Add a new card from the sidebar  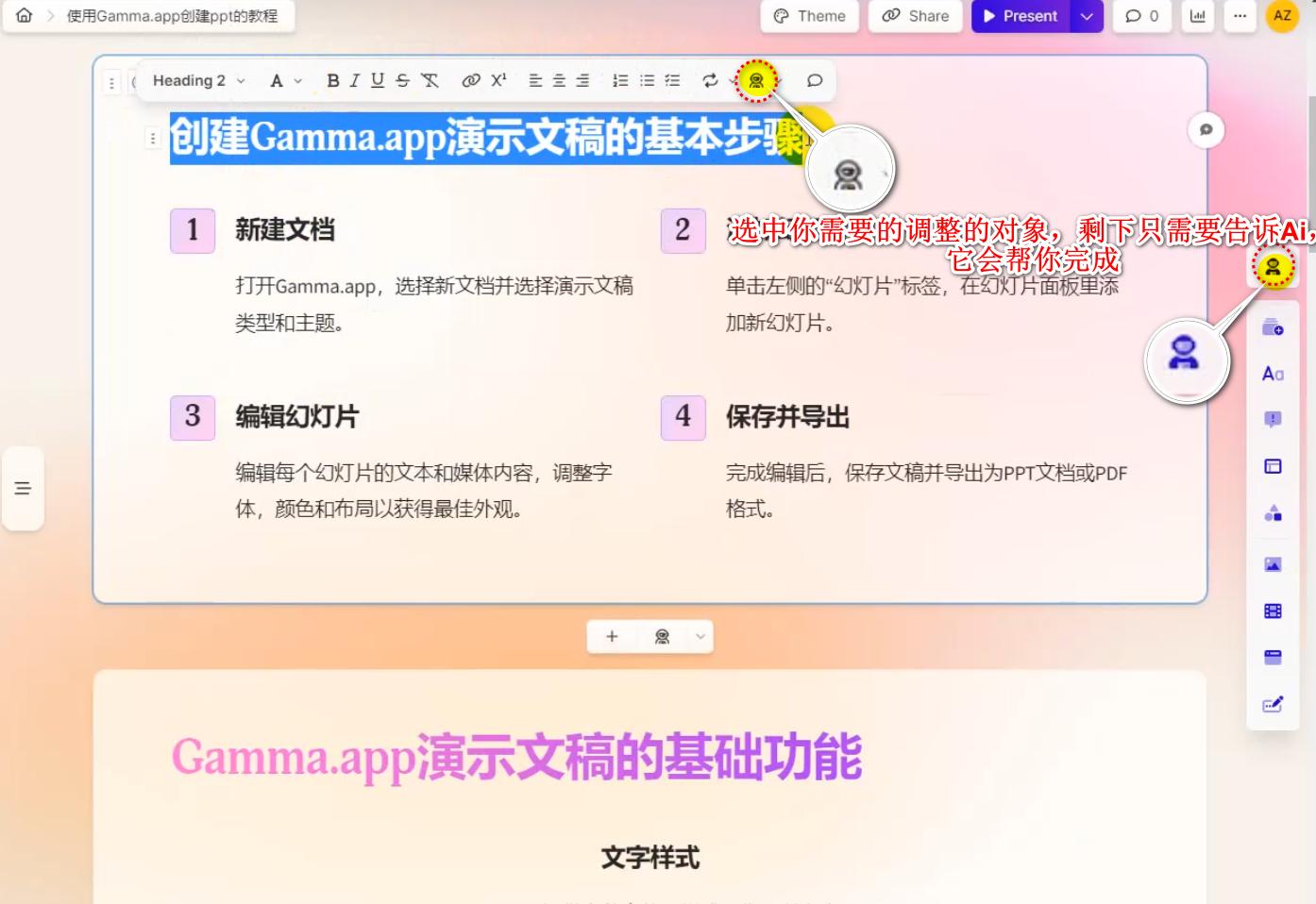[1273, 329]
